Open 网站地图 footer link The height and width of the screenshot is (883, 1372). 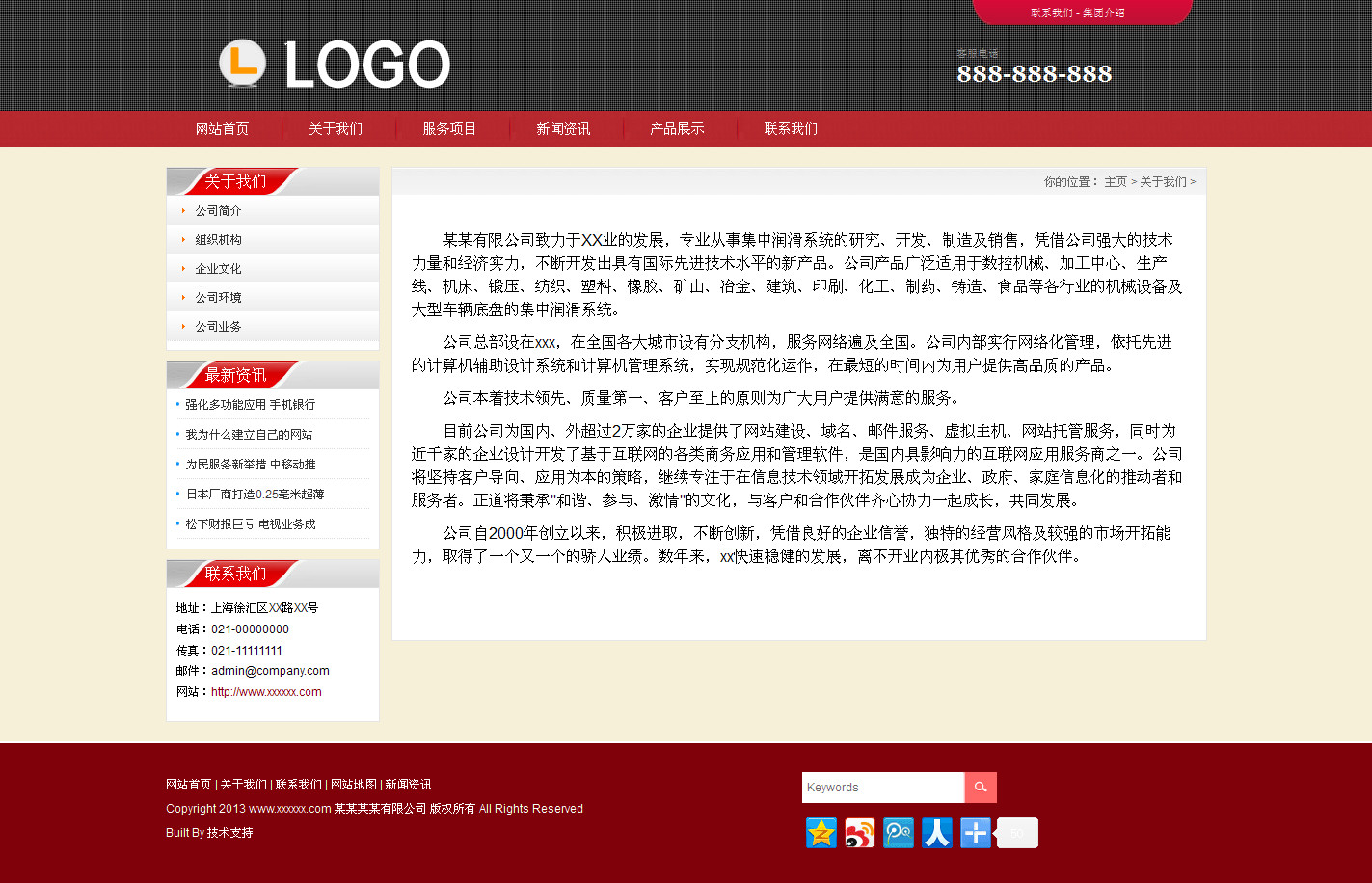[353, 785]
